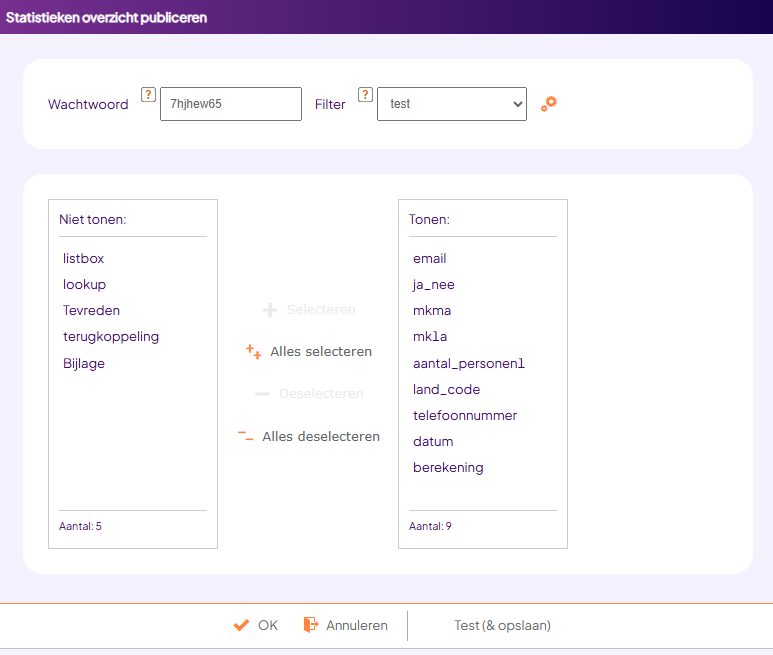773x655 pixels.
Task: Open the Filter dropdown showing test
Action: (451, 104)
